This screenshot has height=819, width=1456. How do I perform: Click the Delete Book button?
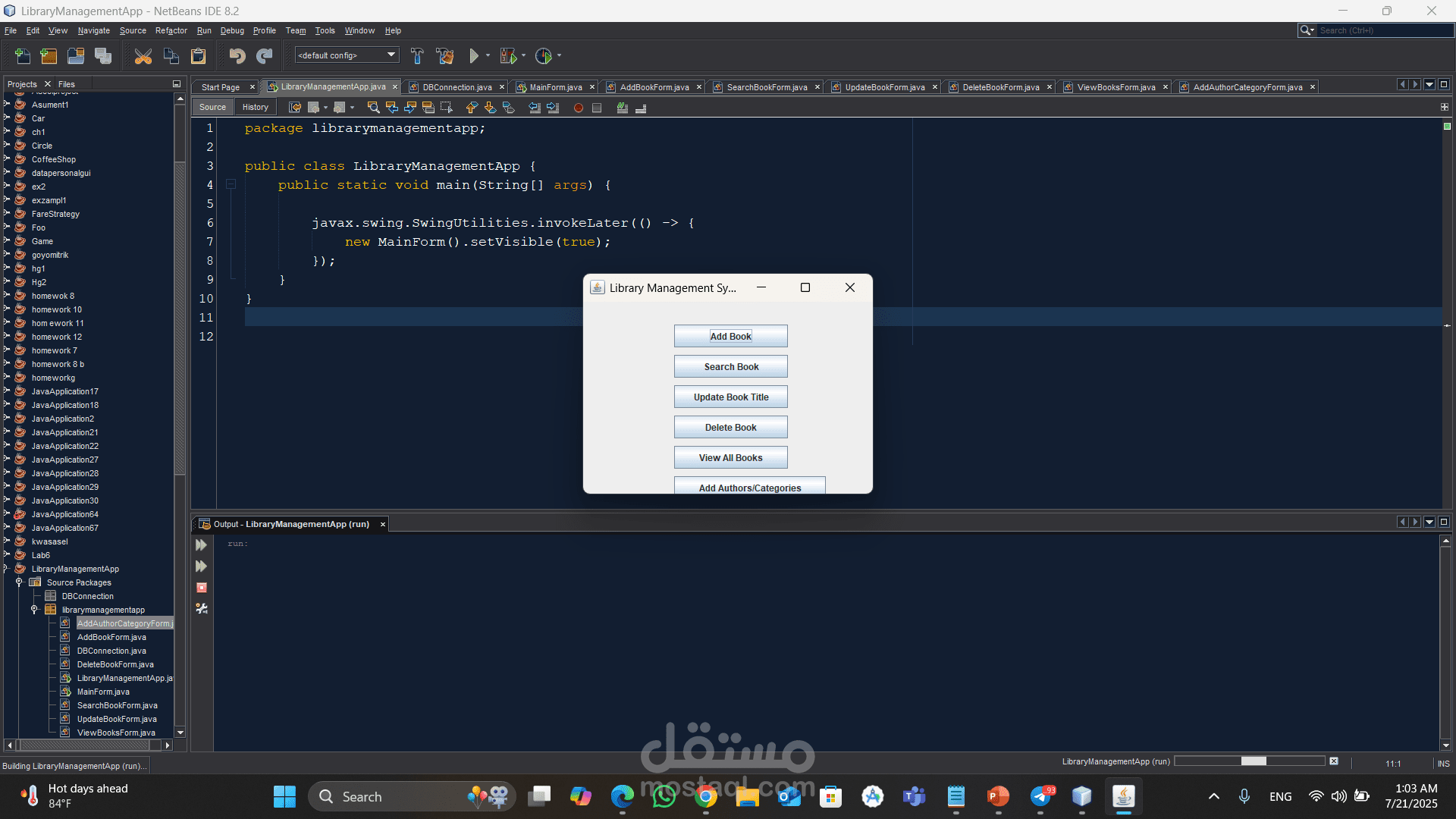coord(731,427)
